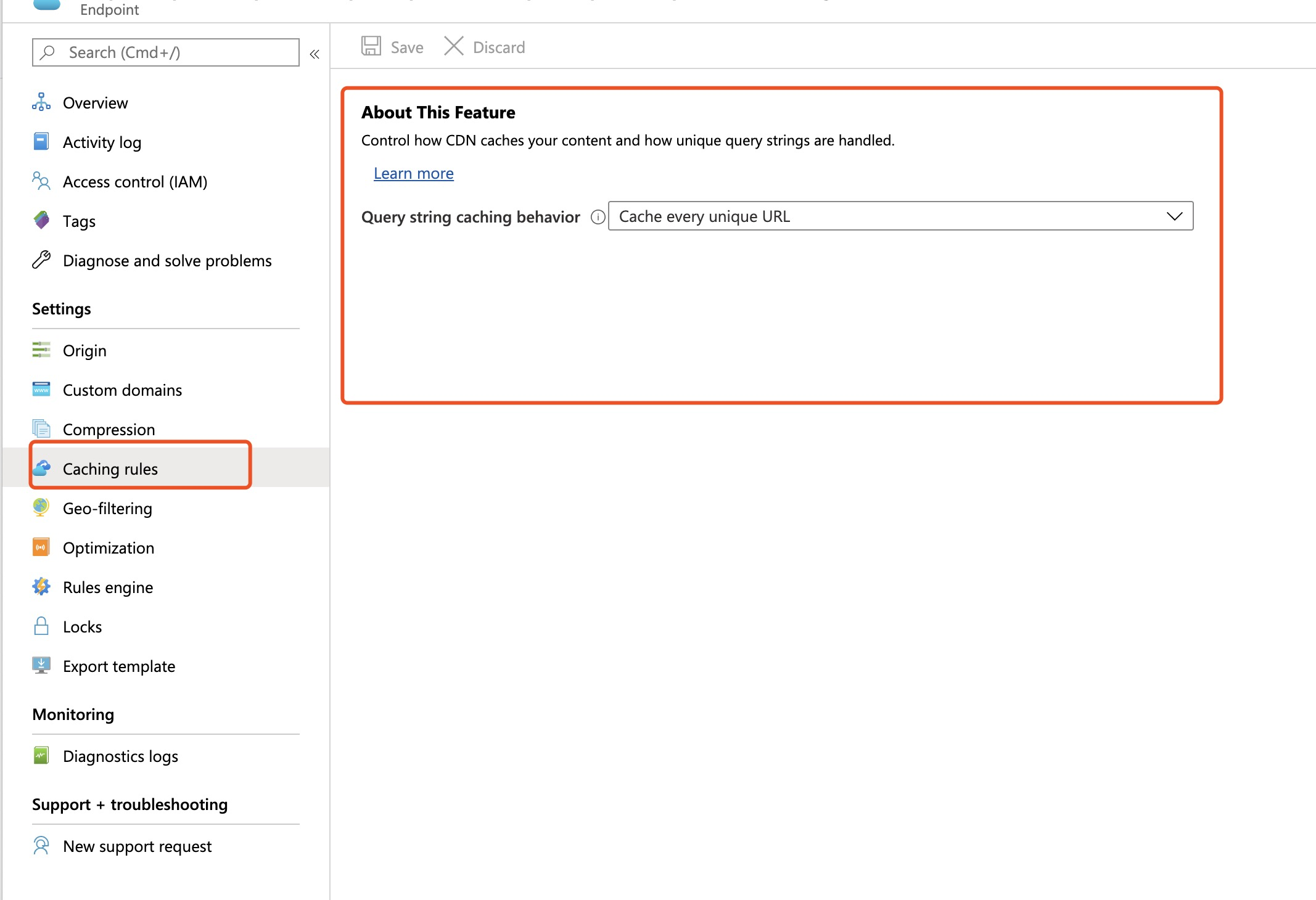This screenshot has width=1316, height=900.
Task: Select the Locks icon
Action: tap(41, 626)
